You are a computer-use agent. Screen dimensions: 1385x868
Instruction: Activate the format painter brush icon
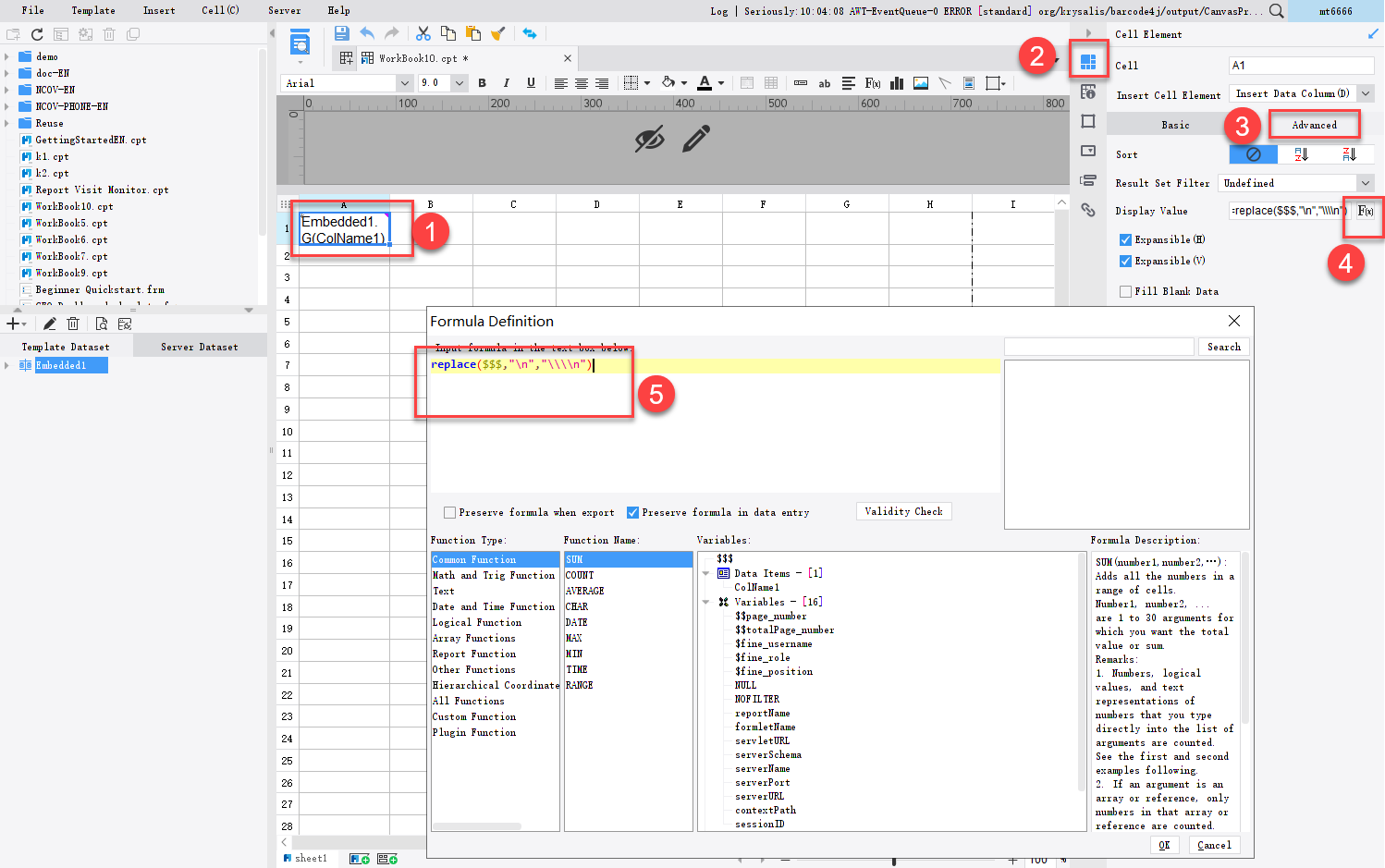tap(498, 33)
